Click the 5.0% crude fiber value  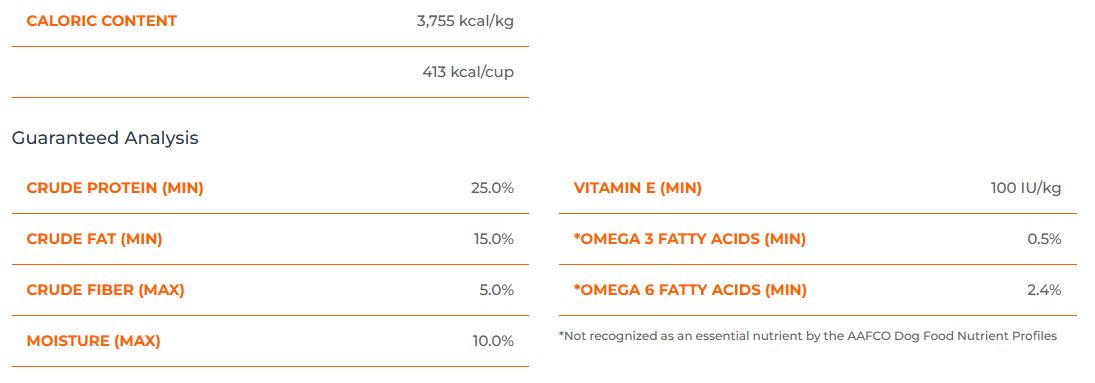[497, 290]
